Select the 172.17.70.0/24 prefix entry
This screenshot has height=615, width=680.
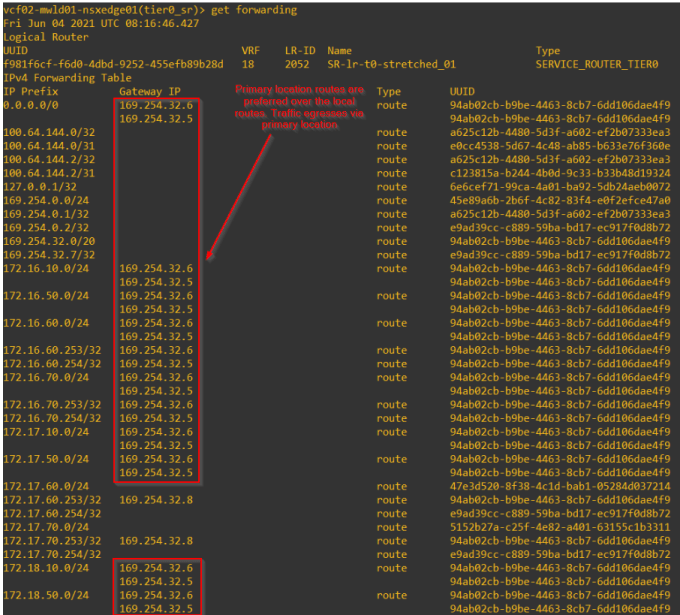pyautogui.click(x=46, y=527)
